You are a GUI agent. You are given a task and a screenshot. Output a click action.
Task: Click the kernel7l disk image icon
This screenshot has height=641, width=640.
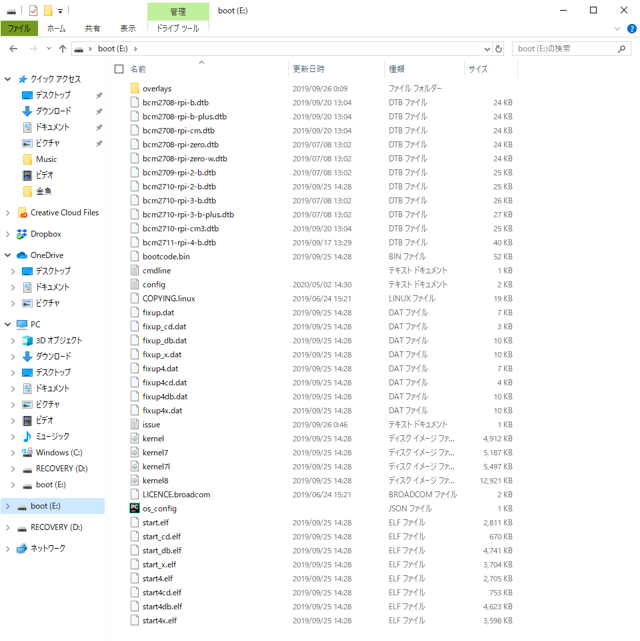coord(134,466)
